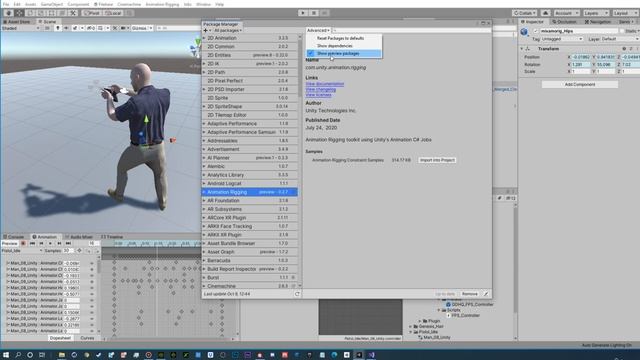Click the plus add-package icon in Package Manager
The width and height of the screenshot is (640, 360).
206,30
